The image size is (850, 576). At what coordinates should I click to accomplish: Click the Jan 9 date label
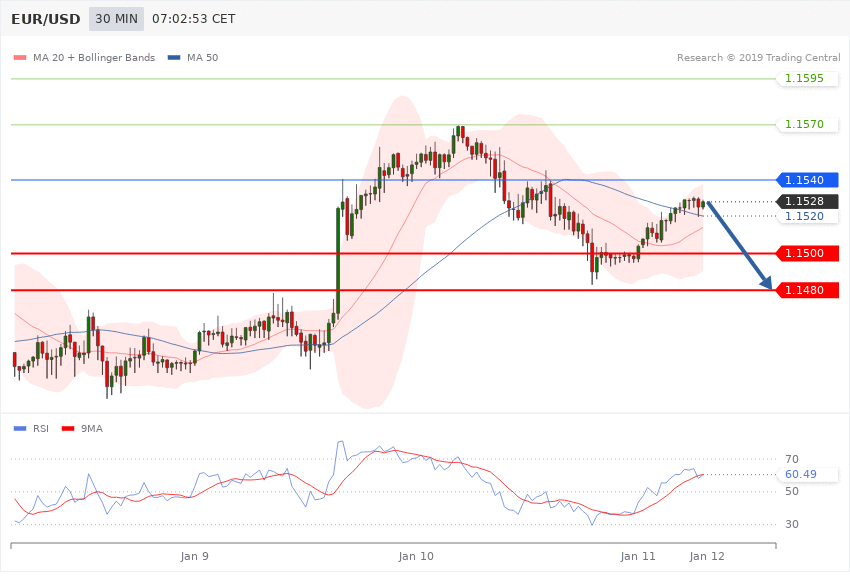pos(195,556)
